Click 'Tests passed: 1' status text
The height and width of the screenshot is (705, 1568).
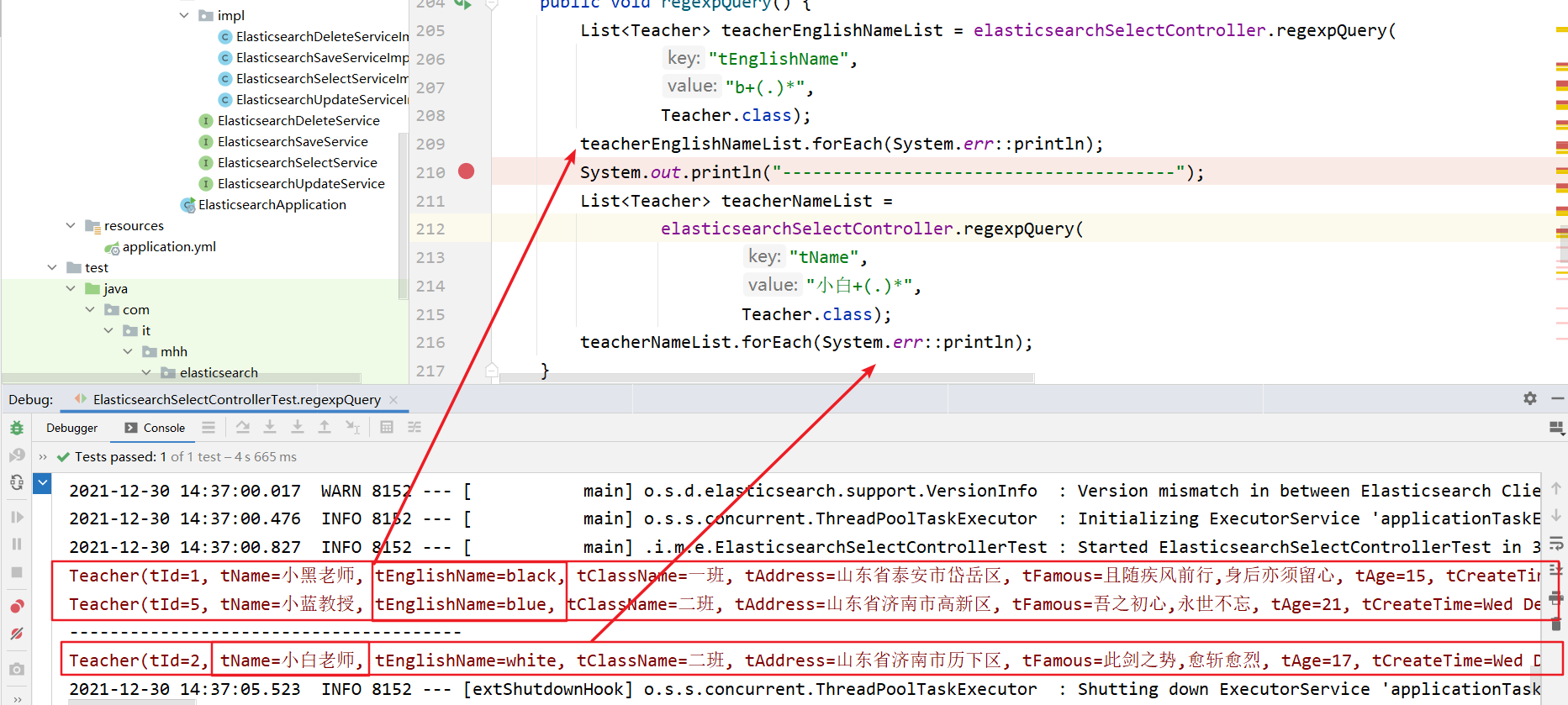click(120, 457)
